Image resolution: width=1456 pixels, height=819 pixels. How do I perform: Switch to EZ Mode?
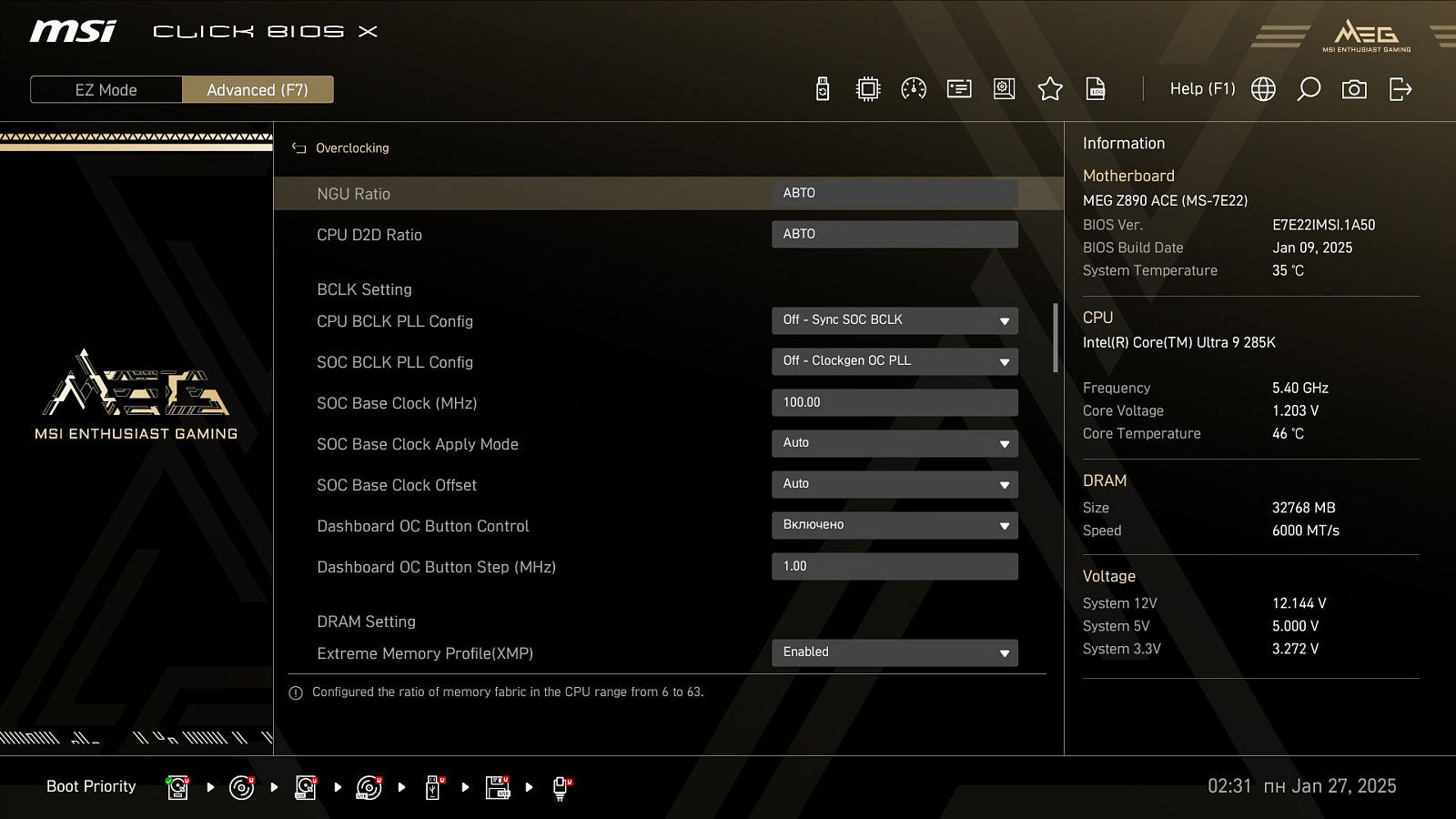[x=106, y=90]
